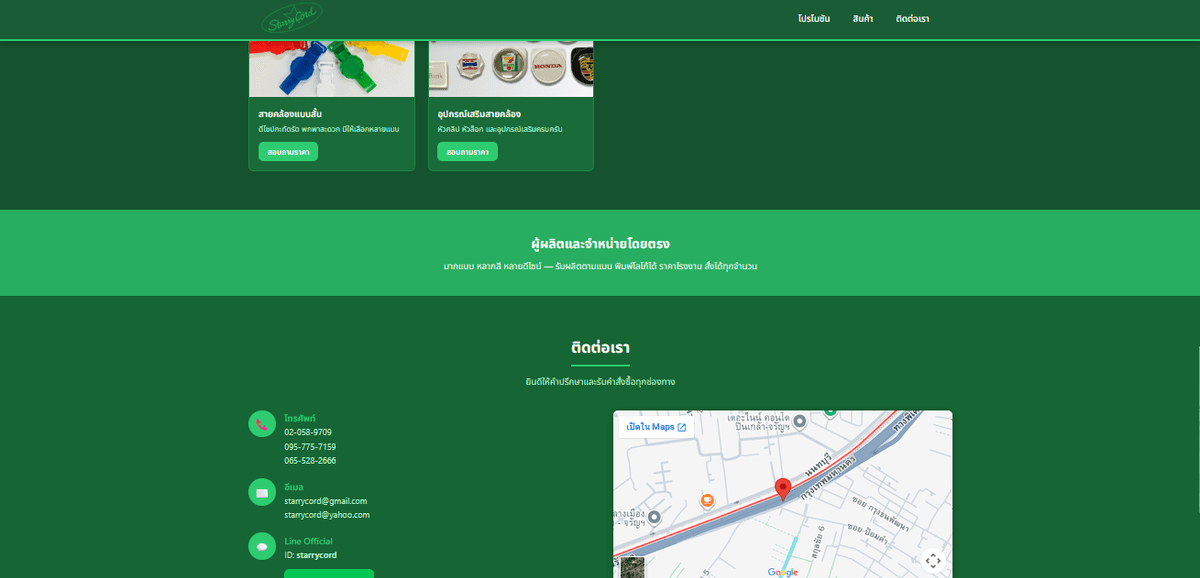Toggle fullscreen view of the map
Image resolution: width=1200 pixels, height=578 pixels.
point(932,561)
